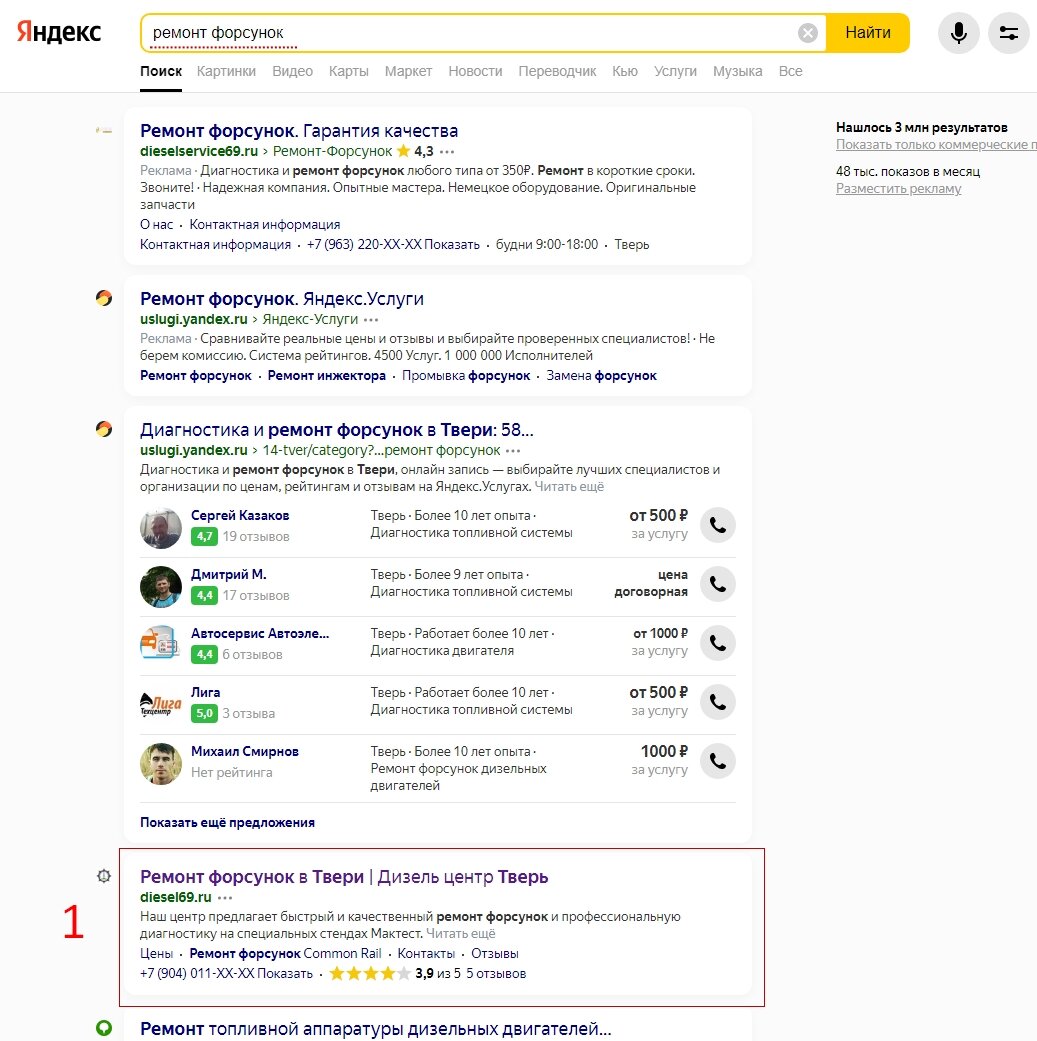Start voice search with the microphone icon
This screenshot has width=1037, height=1041.
pos(958,33)
